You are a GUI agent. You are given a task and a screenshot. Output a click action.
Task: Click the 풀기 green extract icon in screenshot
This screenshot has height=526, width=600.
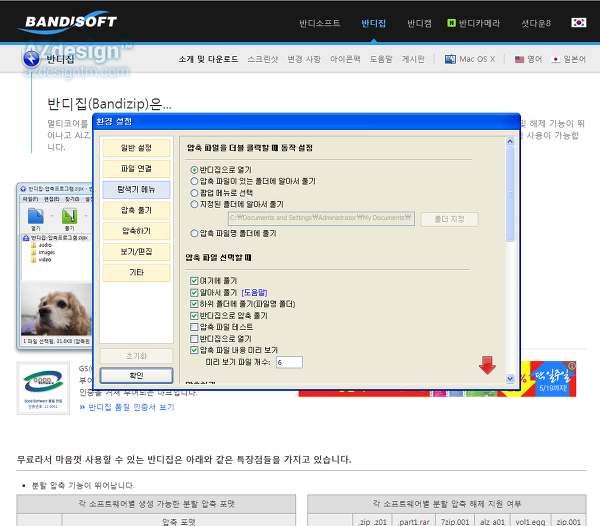pos(70,216)
